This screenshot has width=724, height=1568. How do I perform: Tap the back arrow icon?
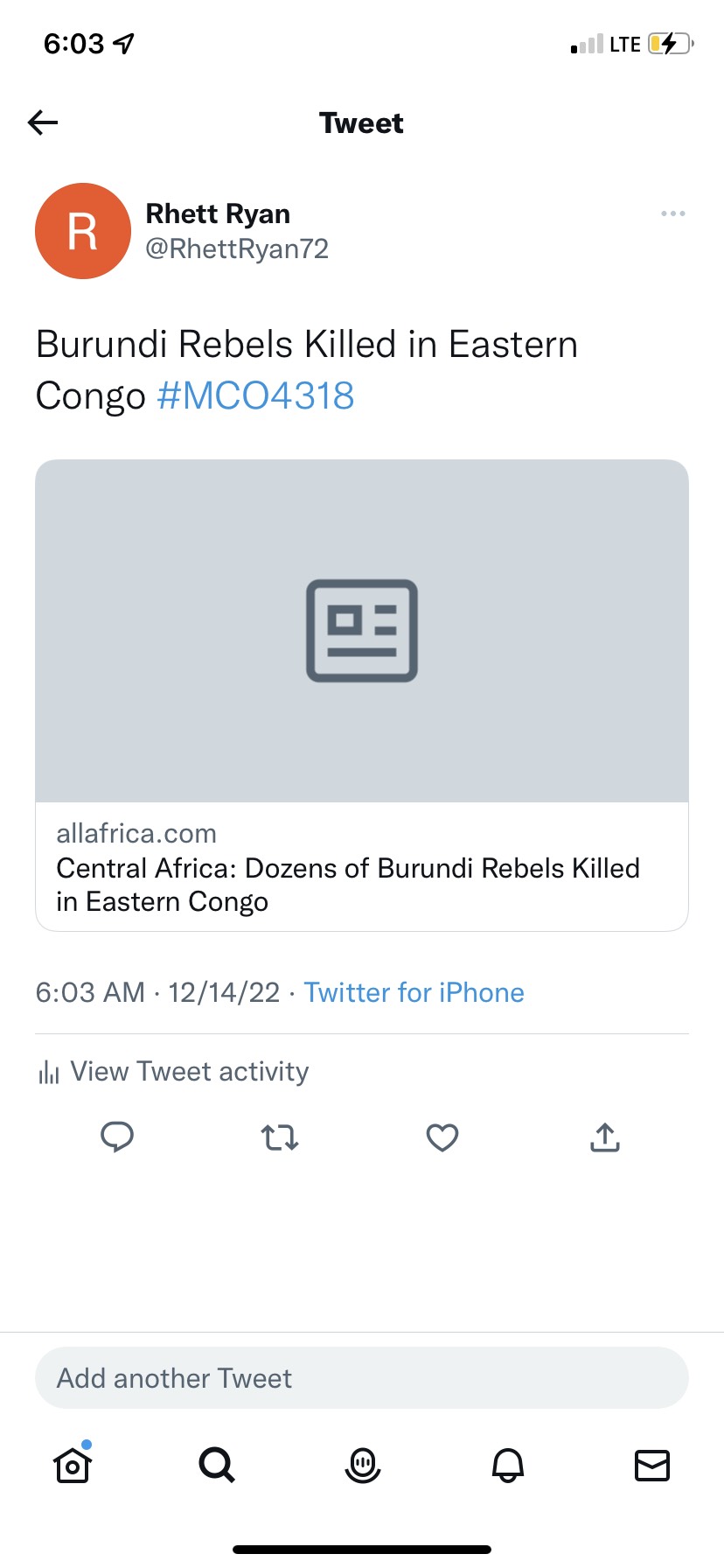[x=43, y=122]
